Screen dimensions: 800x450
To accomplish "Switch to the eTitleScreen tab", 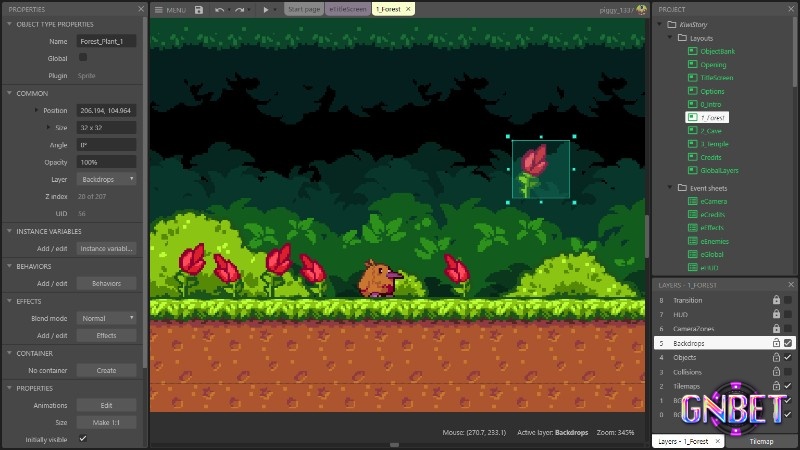I will (347, 9).
